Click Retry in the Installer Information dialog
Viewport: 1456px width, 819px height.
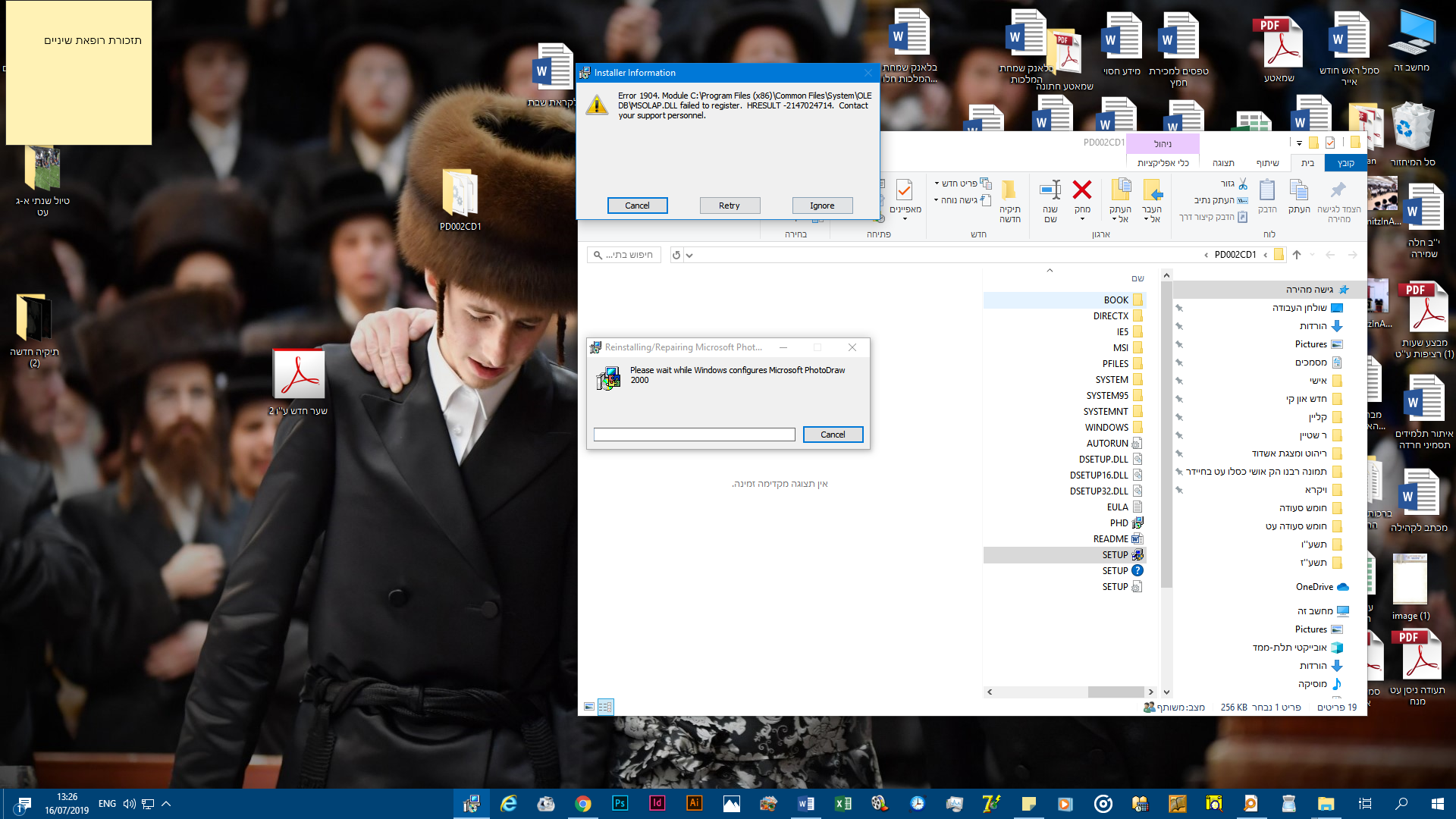tap(730, 206)
